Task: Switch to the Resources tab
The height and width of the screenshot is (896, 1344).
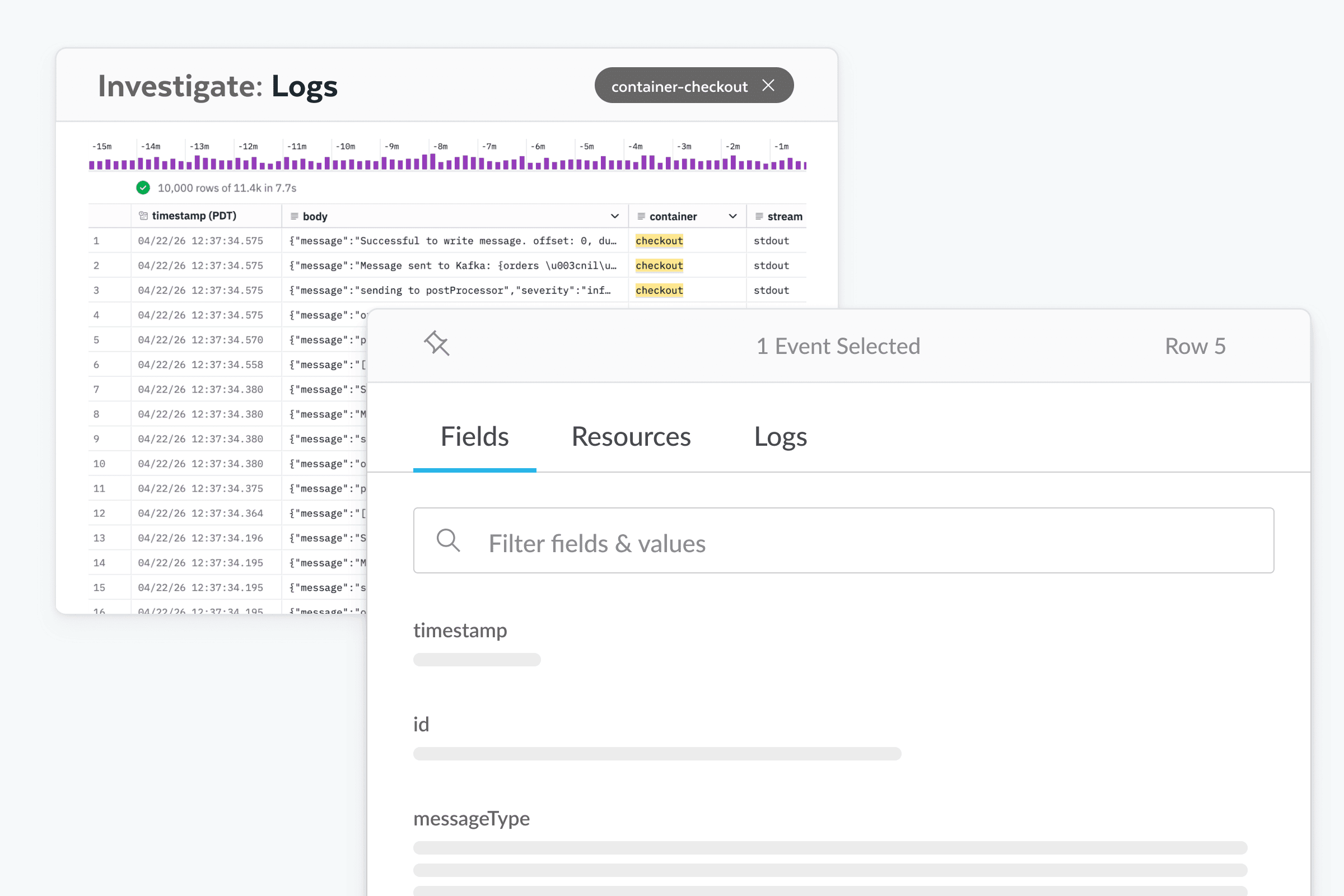Action: (x=631, y=437)
